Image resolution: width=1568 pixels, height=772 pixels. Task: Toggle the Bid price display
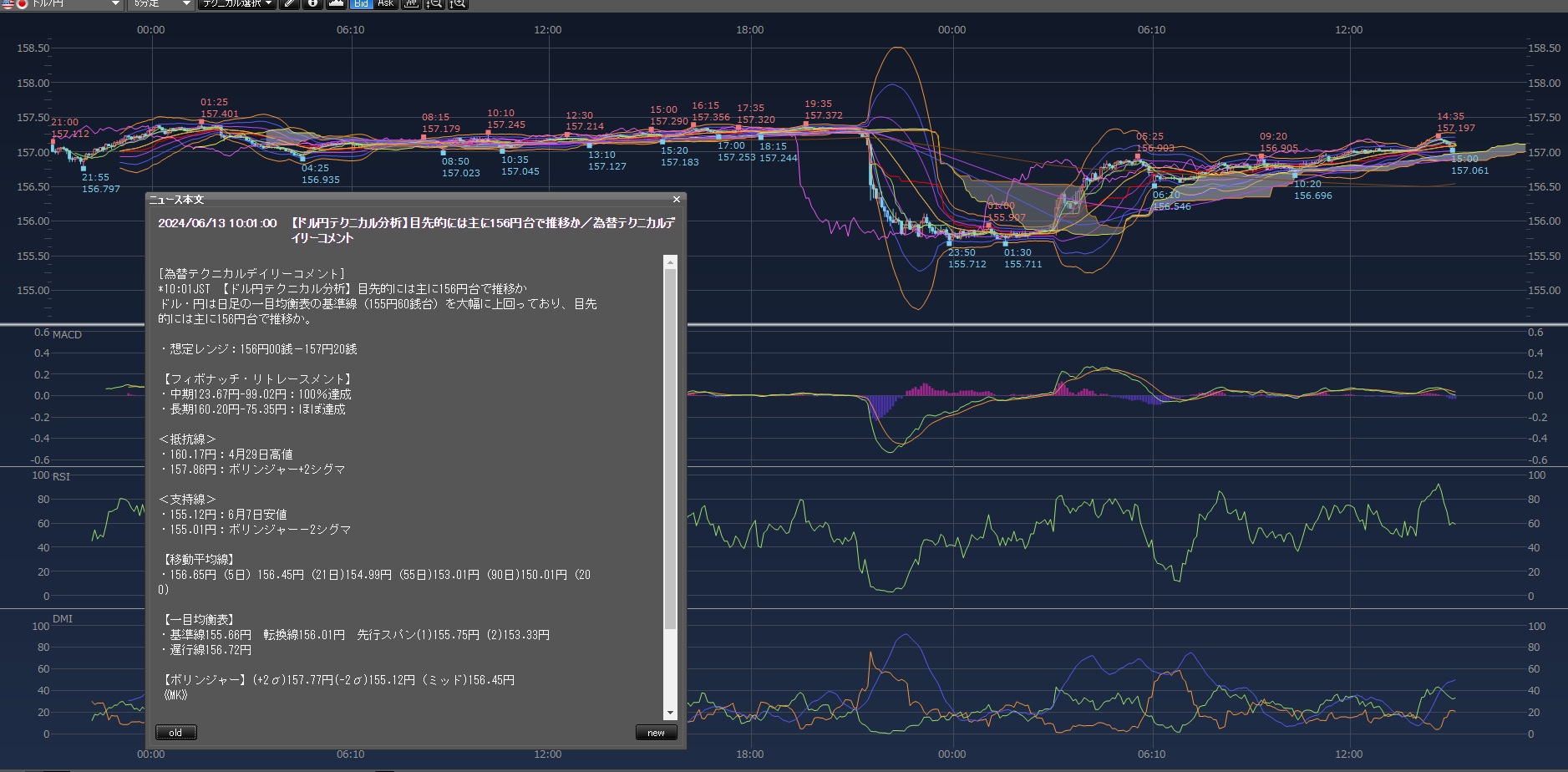point(361,3)
